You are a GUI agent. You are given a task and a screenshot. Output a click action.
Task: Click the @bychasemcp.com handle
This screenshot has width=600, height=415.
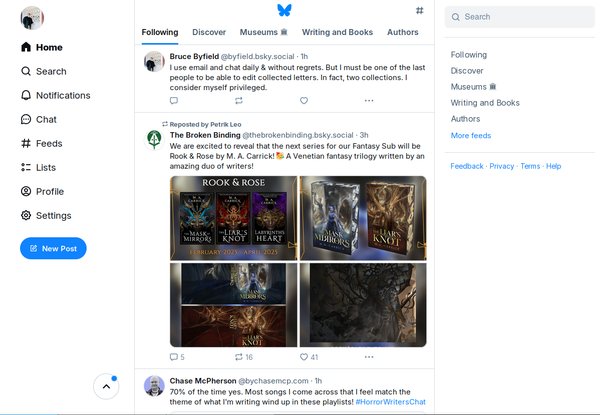pos(273,381)
